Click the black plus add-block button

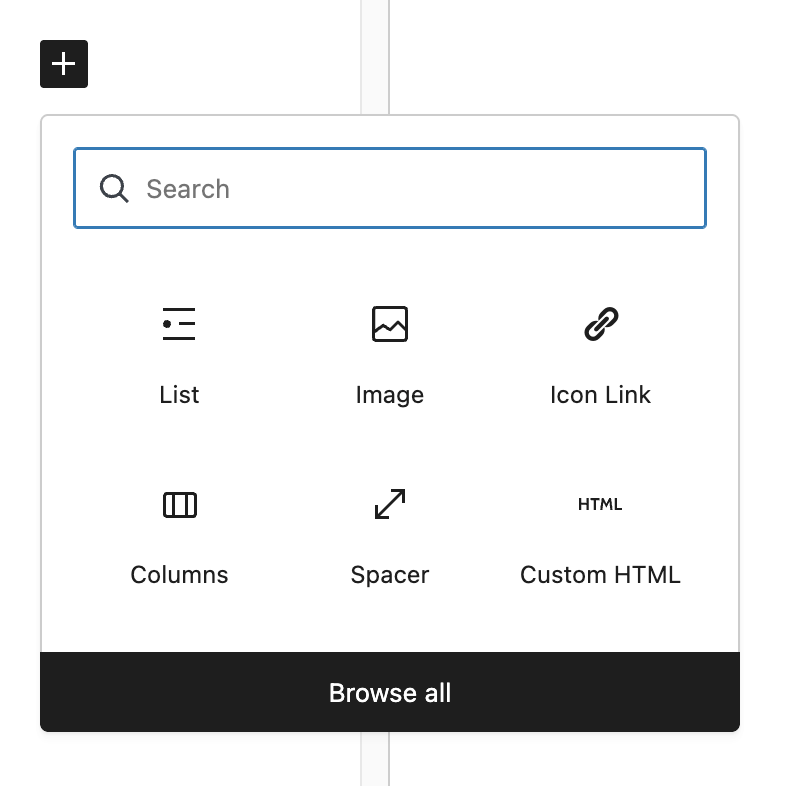pyautogui.click(x=64, y=64)
